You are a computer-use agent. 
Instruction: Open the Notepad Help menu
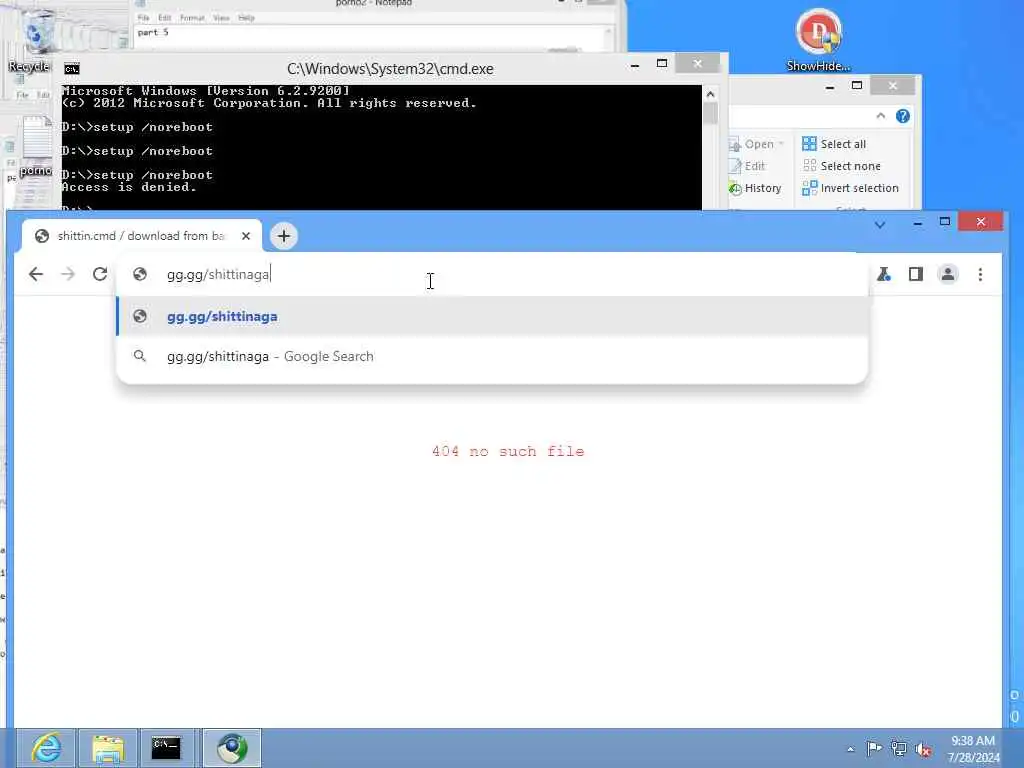click(x=246, y=18)
